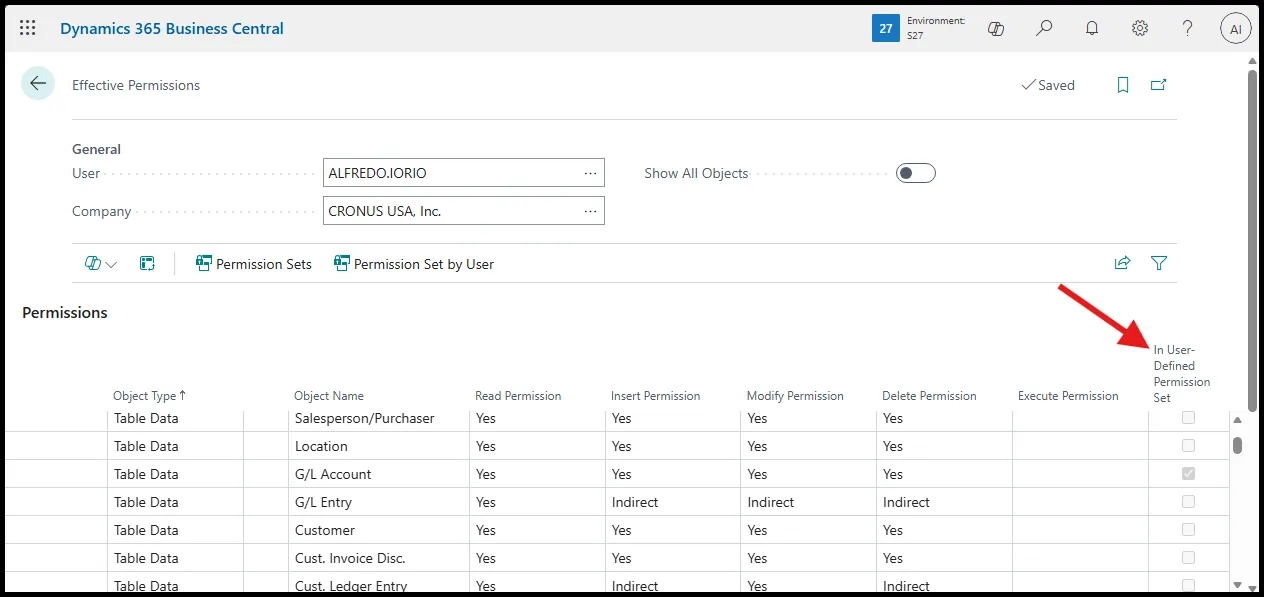Open the Copilot dropdown in action bar

click(x=101, y=264)
